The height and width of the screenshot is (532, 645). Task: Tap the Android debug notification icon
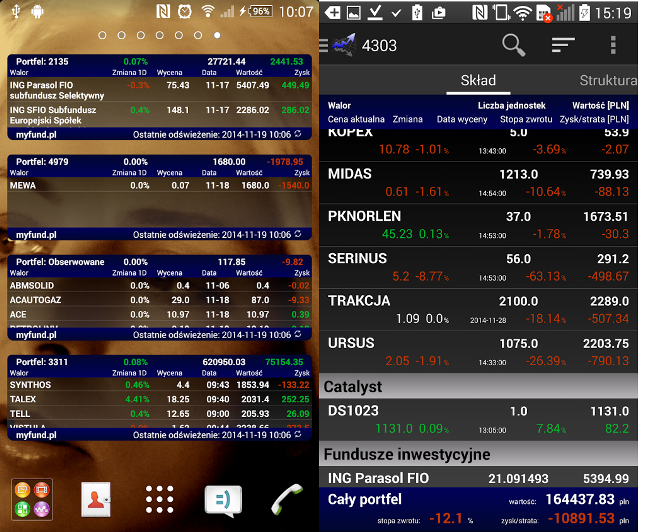[37, 12]
